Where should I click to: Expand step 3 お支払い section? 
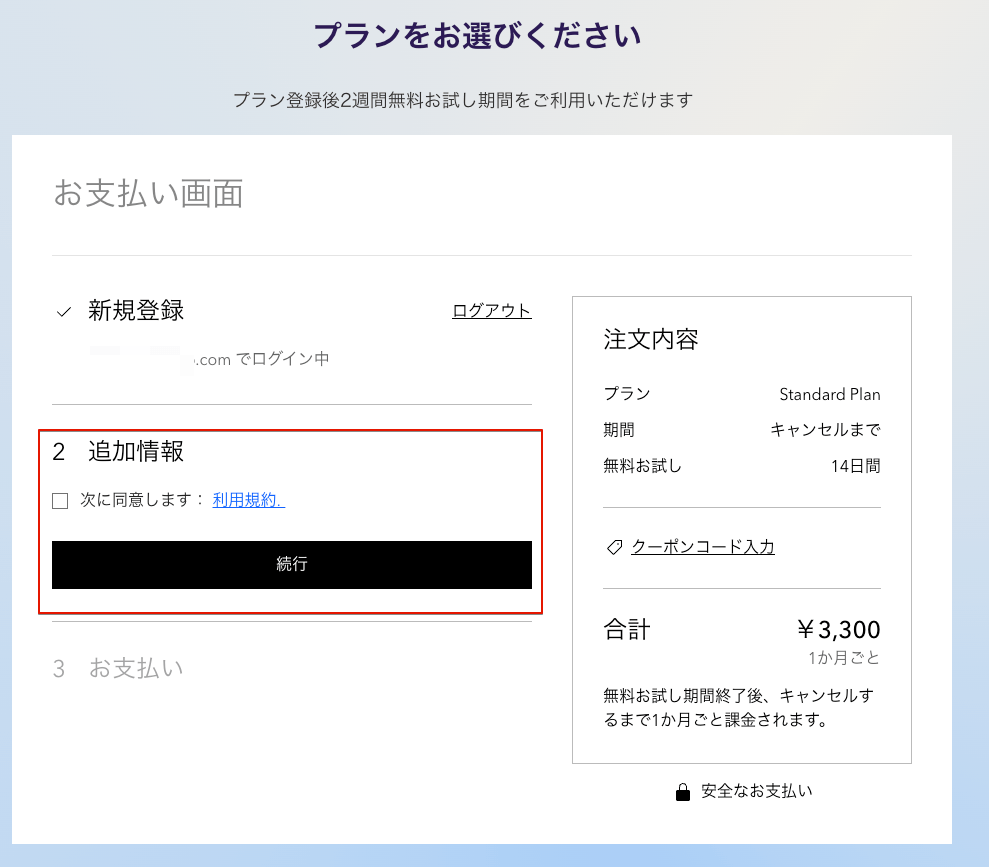[135, 668]
